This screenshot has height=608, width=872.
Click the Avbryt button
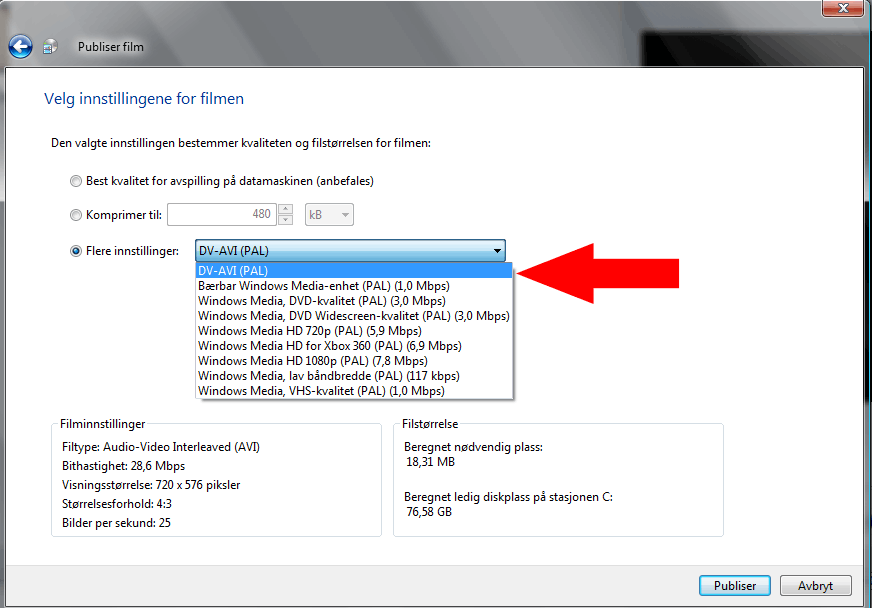point(815,586)
